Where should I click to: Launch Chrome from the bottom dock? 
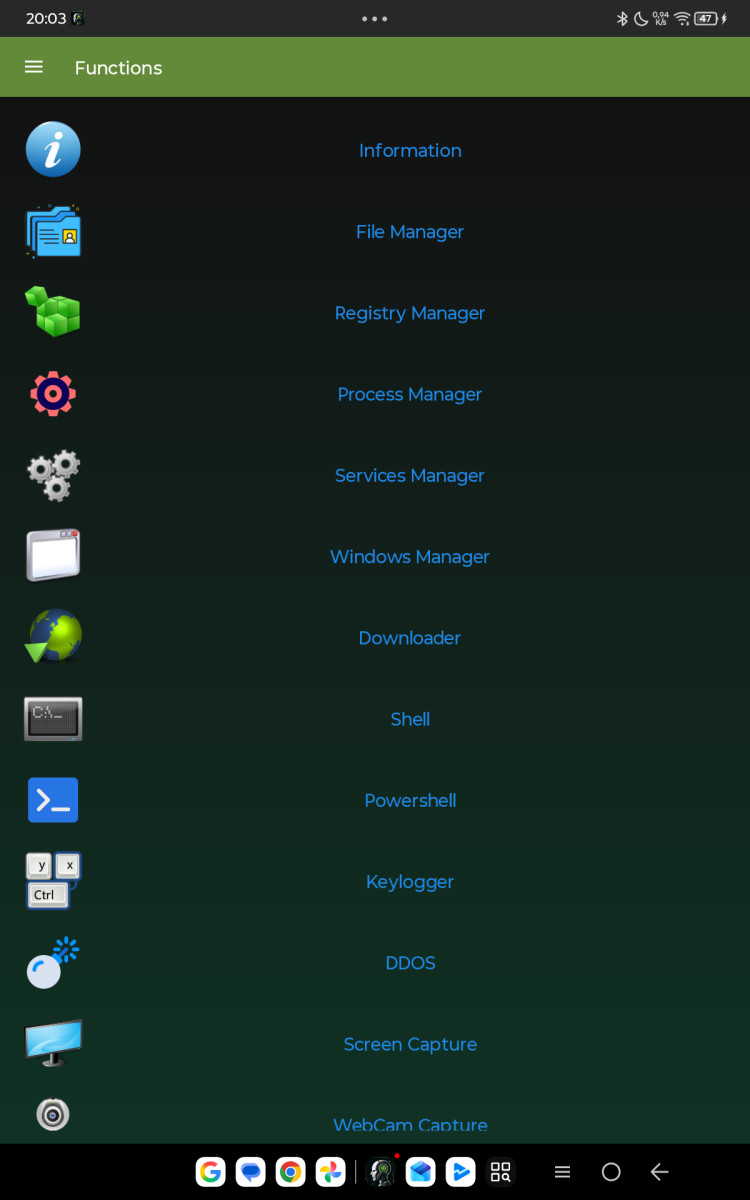[x=291, y=1172]
